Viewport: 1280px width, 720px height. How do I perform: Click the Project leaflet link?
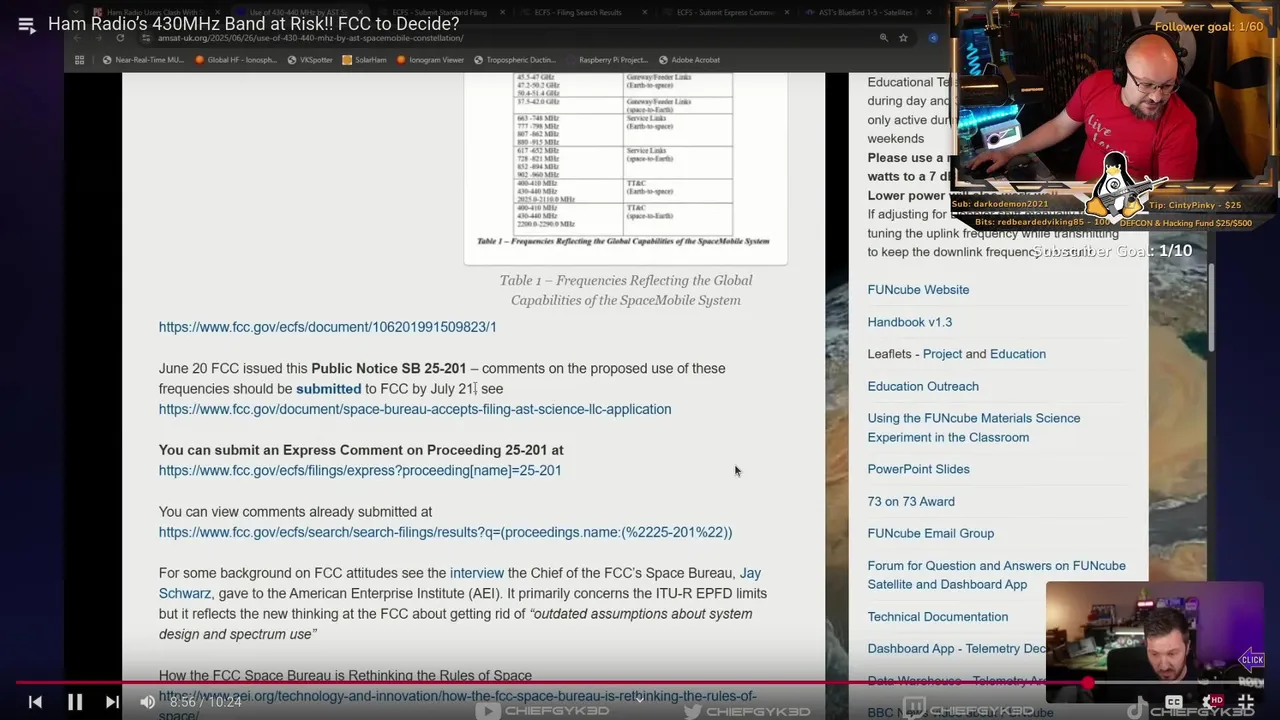tap(942, 354)
